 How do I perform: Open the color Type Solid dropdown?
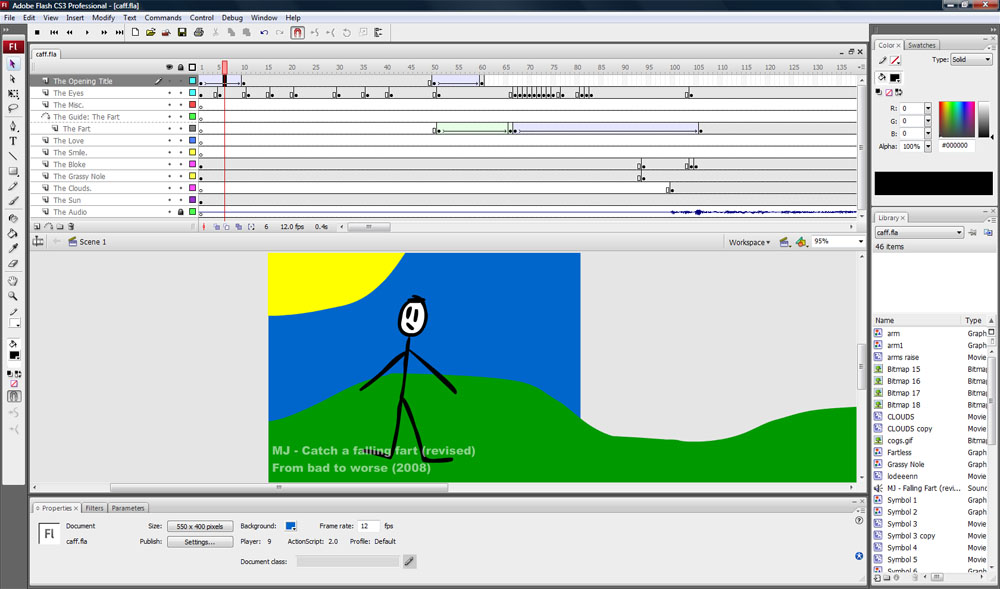(x=970, y=60)
